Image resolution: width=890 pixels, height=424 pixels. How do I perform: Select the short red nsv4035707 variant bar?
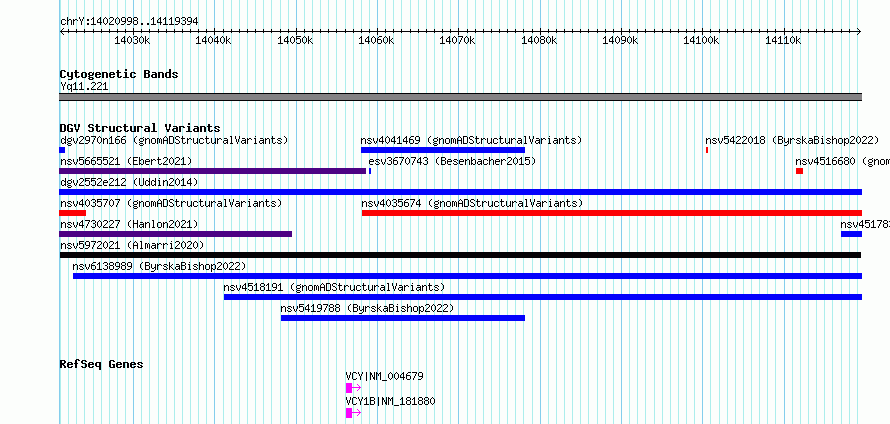(x=73, y=213)
